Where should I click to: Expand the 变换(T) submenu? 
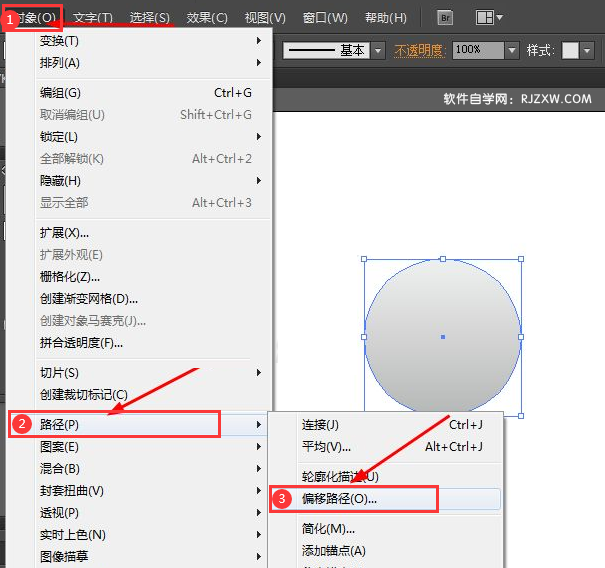click(x=152, y=41)
